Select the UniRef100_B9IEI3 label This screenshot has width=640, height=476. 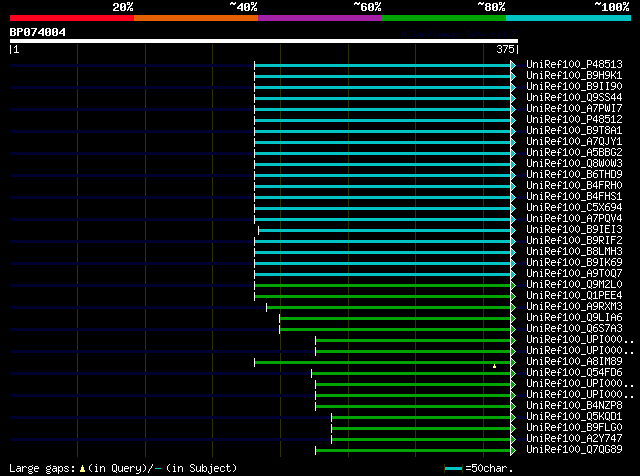click(x=574, y=230)
